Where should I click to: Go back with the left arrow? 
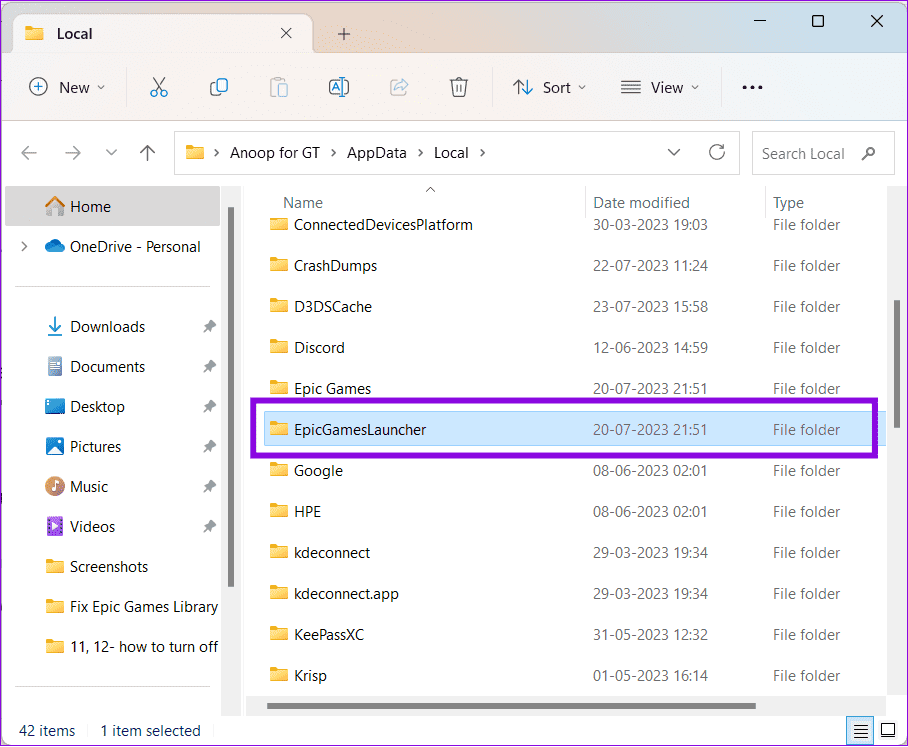tap(29, 153)
